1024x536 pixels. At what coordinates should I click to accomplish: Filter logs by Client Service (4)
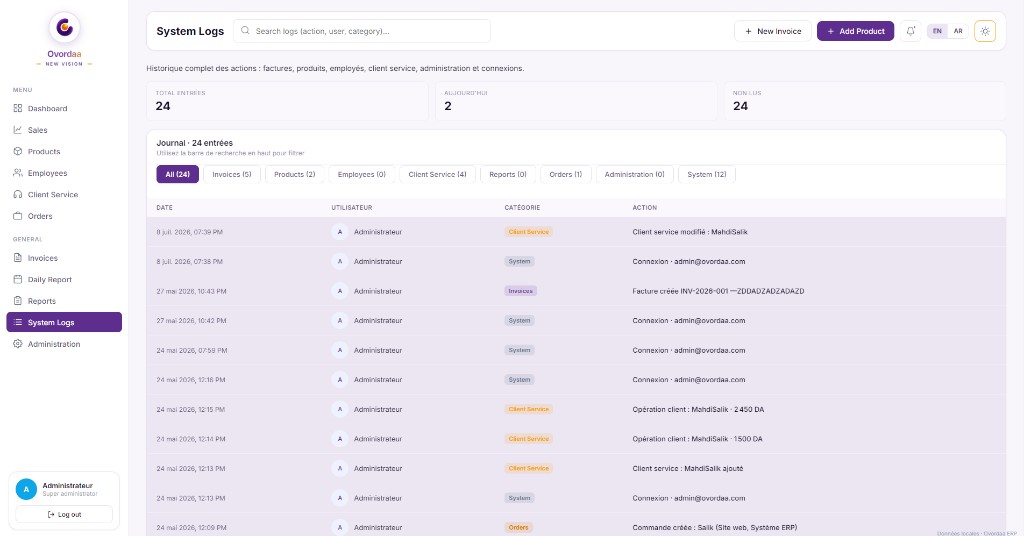point(438,174)
